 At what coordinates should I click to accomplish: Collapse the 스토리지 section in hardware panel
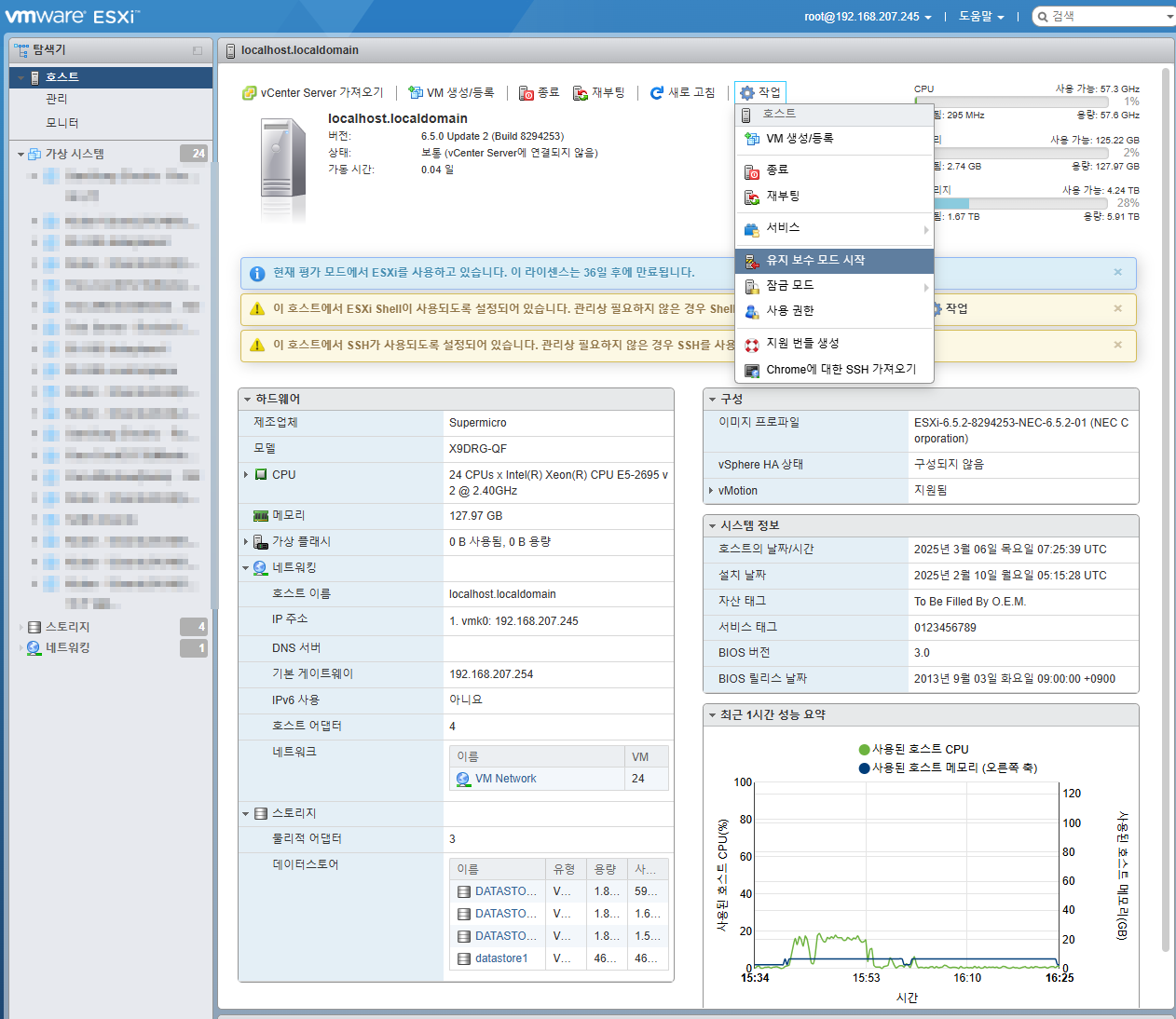[246, 814]
